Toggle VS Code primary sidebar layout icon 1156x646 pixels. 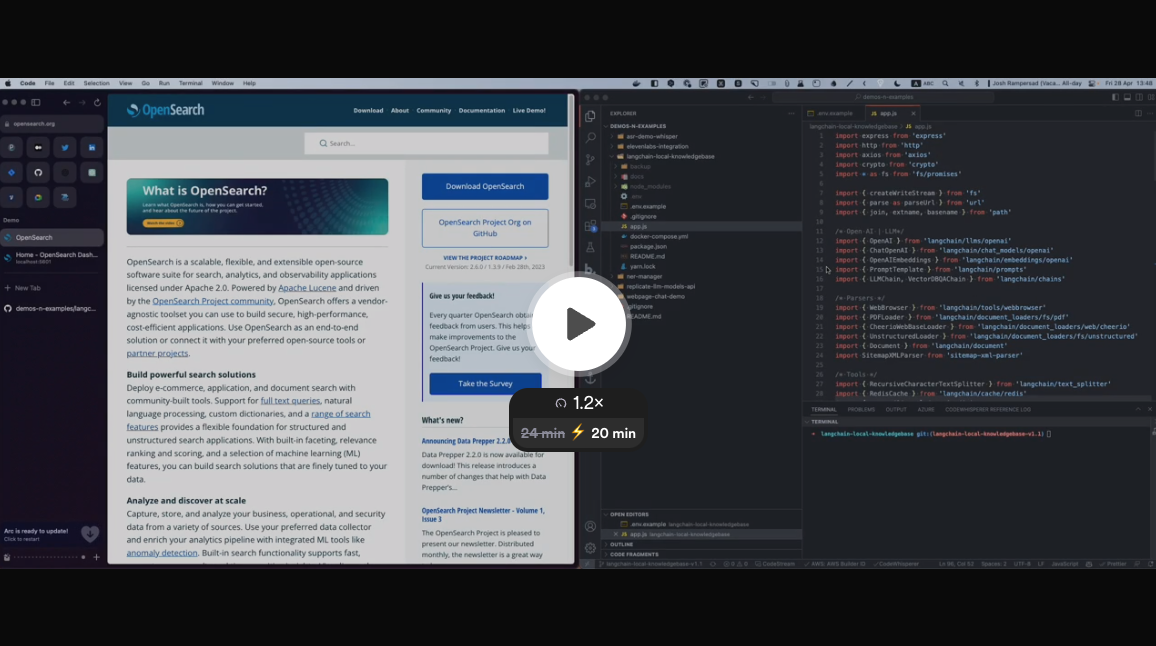(1115, 97)
